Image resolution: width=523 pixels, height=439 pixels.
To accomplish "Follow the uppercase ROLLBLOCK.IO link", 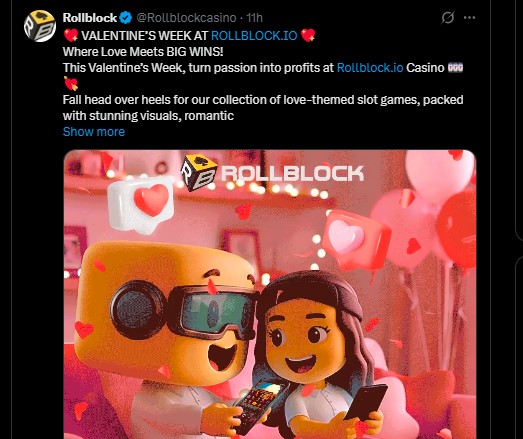I will click(254, 35).
